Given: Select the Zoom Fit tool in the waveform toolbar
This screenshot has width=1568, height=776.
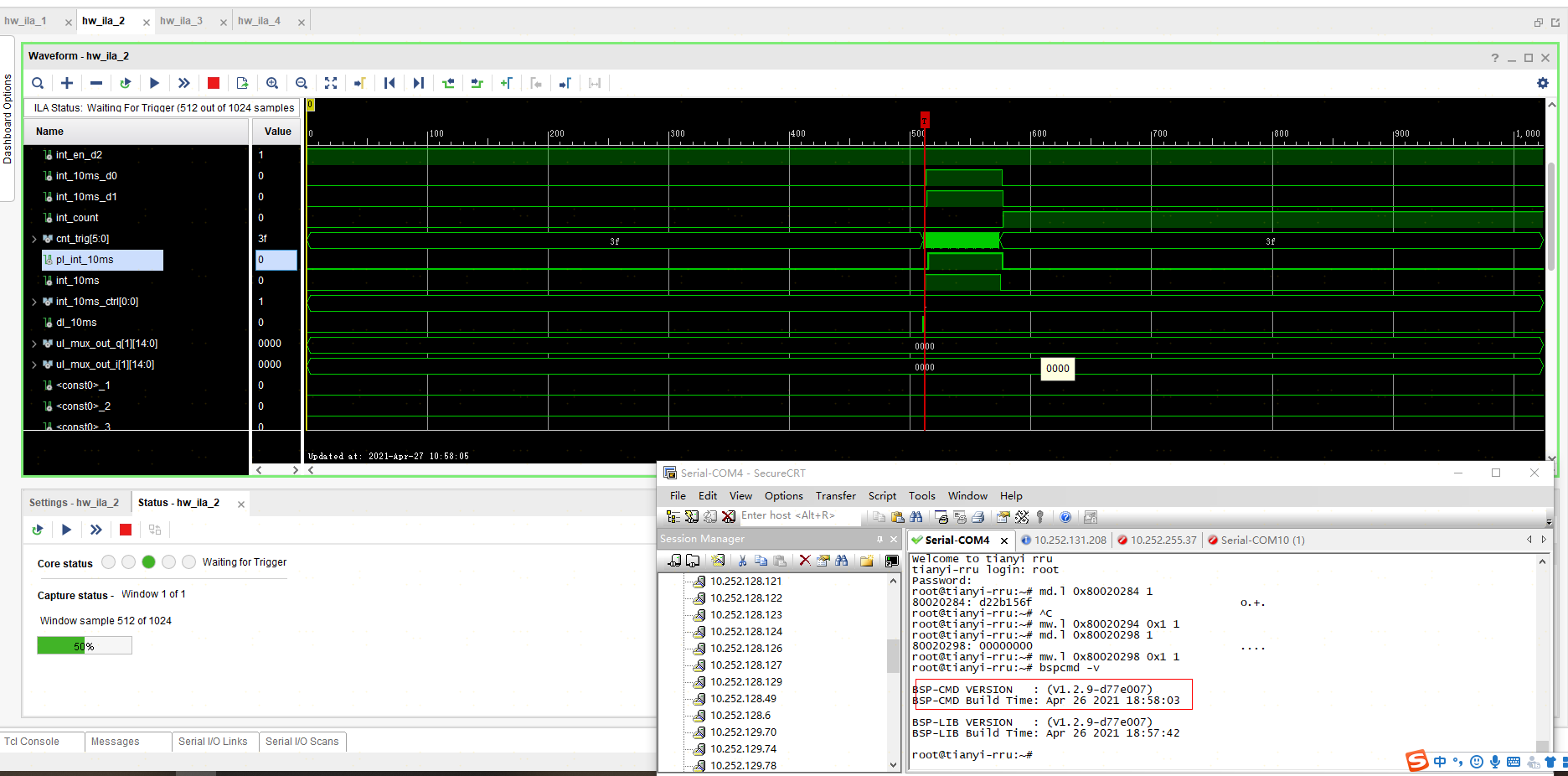Looking at the screenshot, I should pyautogui.click(x=331, y=83).
